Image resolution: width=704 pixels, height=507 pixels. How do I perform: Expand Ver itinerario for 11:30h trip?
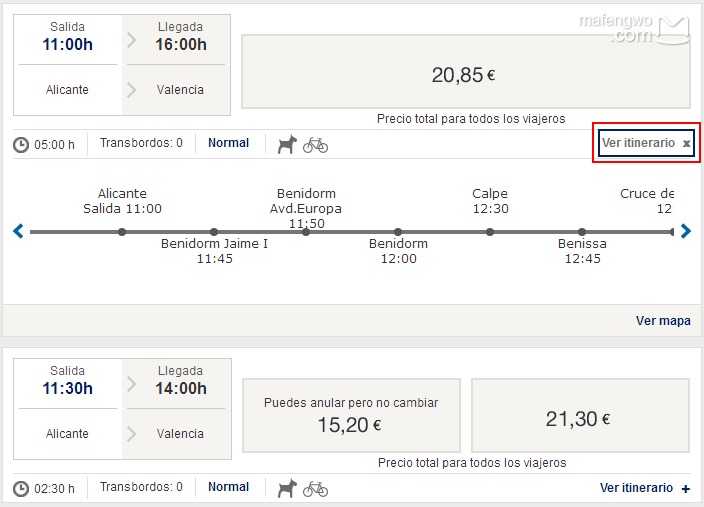tap(645, 488)
